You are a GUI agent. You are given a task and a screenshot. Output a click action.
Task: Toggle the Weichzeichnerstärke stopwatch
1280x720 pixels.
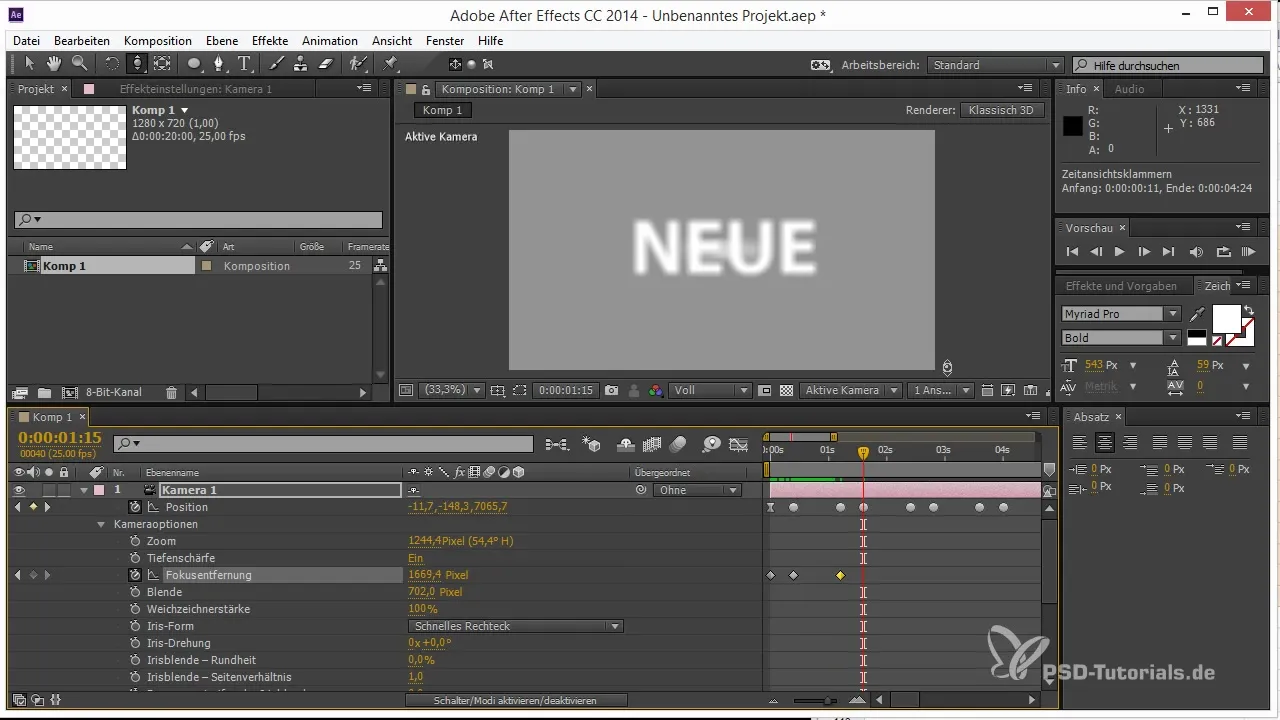[x=135, y=609]
